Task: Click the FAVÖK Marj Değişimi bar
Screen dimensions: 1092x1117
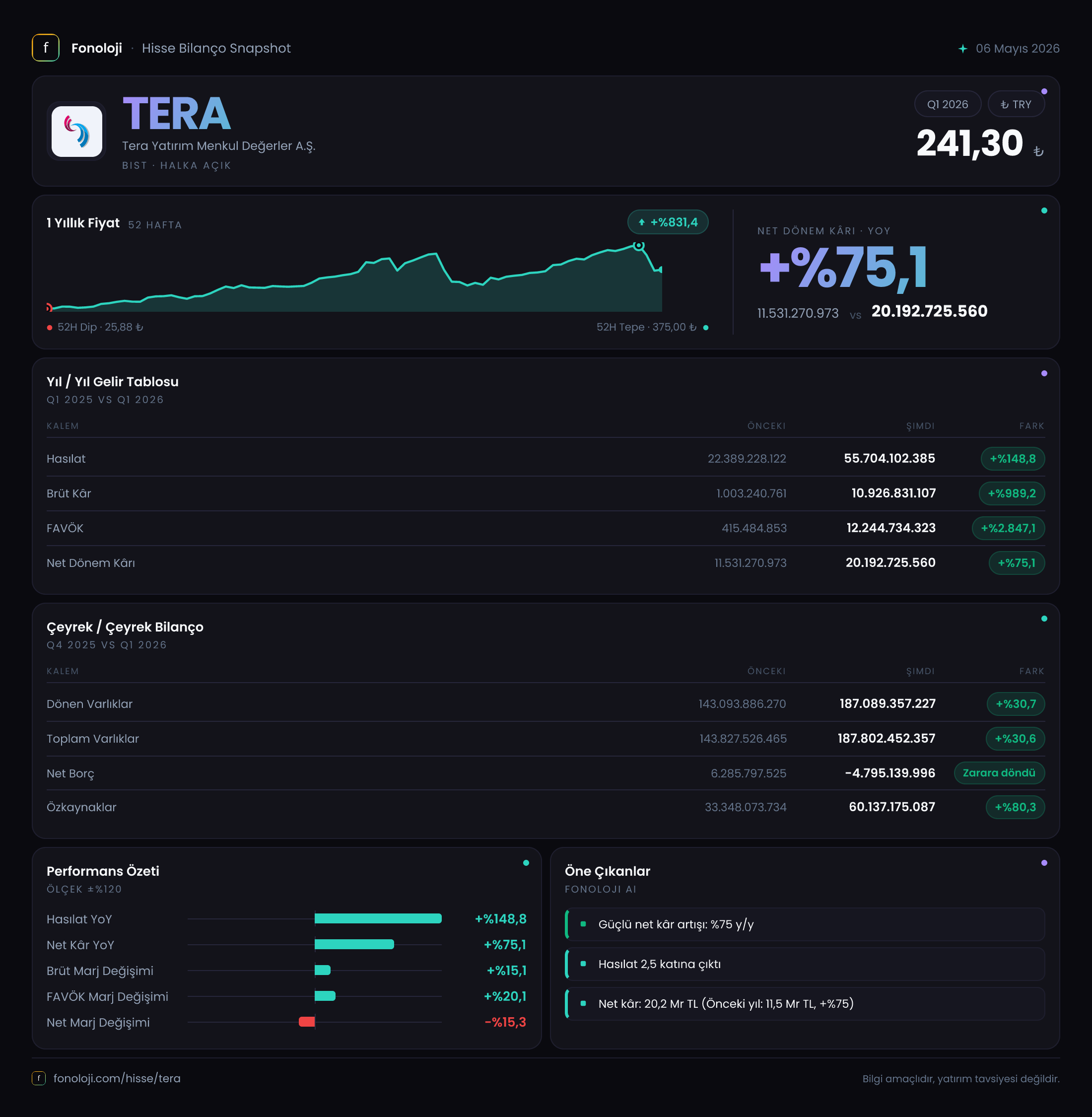Action: click(x=325, y=996)
